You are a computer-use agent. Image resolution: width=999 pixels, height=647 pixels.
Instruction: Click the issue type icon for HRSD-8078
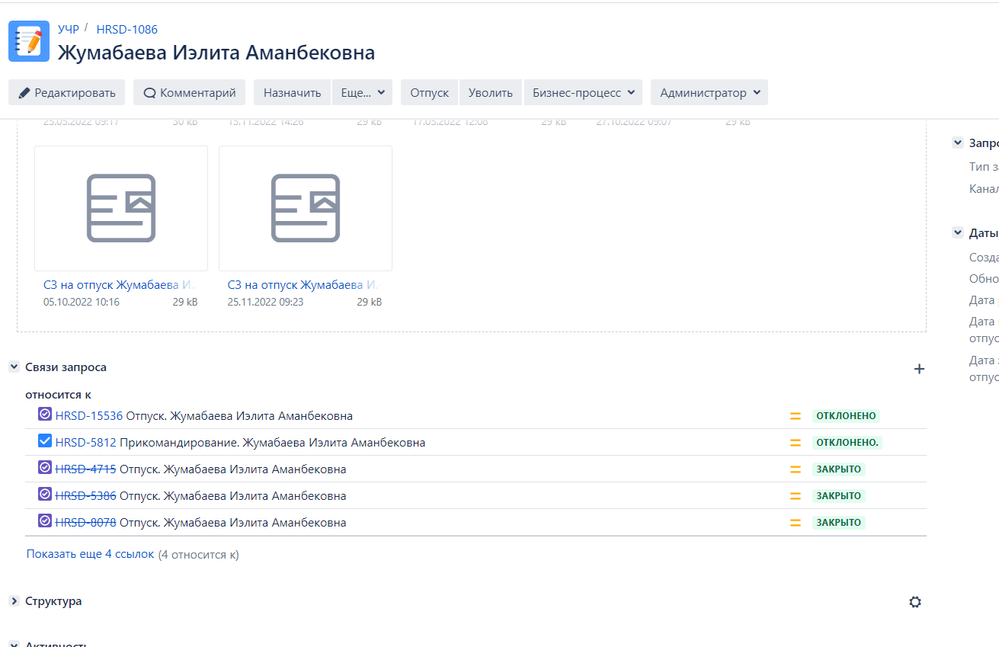45,521
